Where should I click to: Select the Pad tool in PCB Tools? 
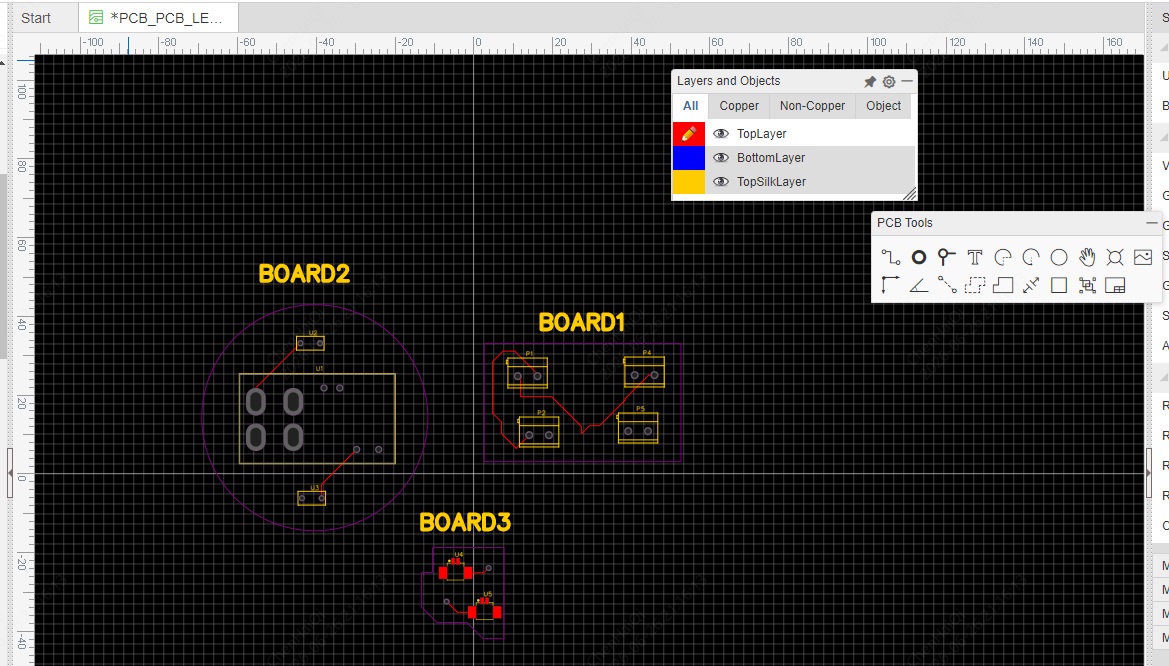click(x=918, y=257)
